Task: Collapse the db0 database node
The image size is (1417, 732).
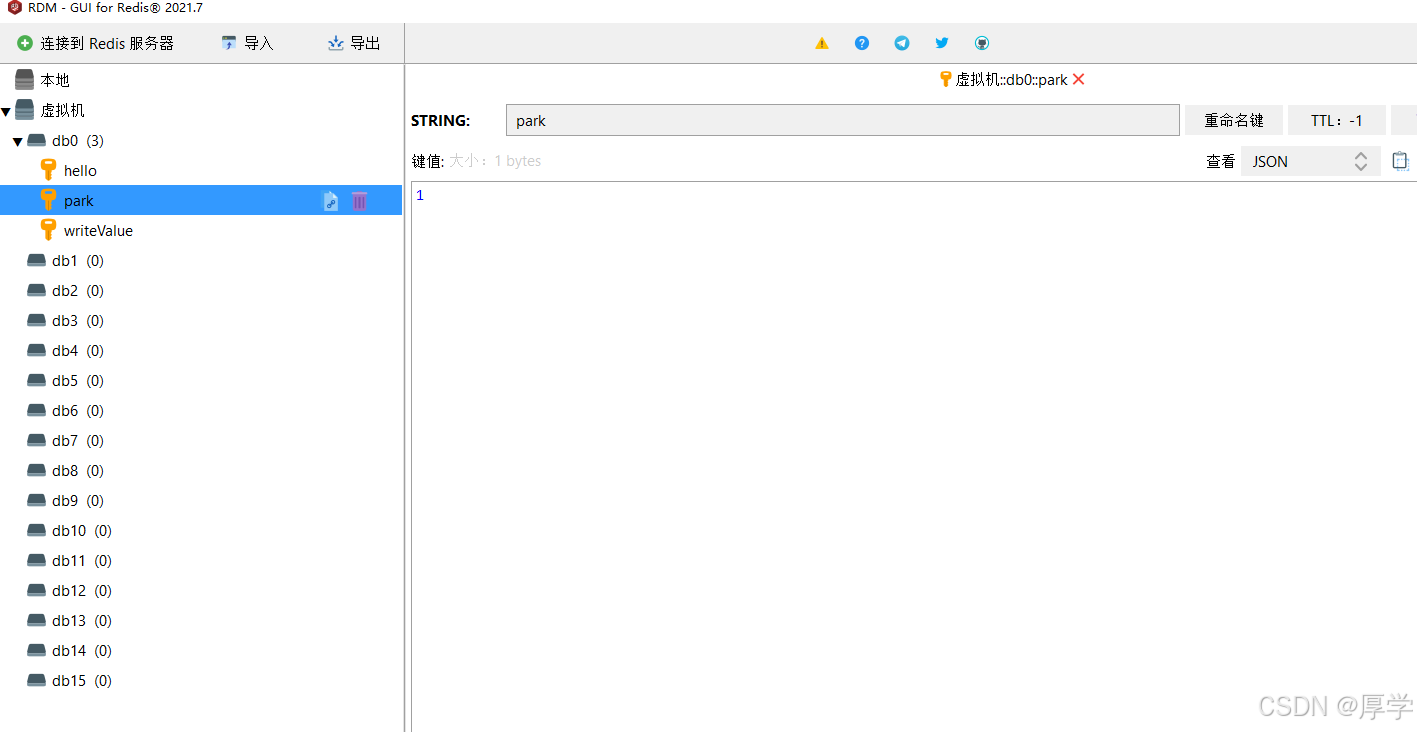Action: (x=17, y=141)
